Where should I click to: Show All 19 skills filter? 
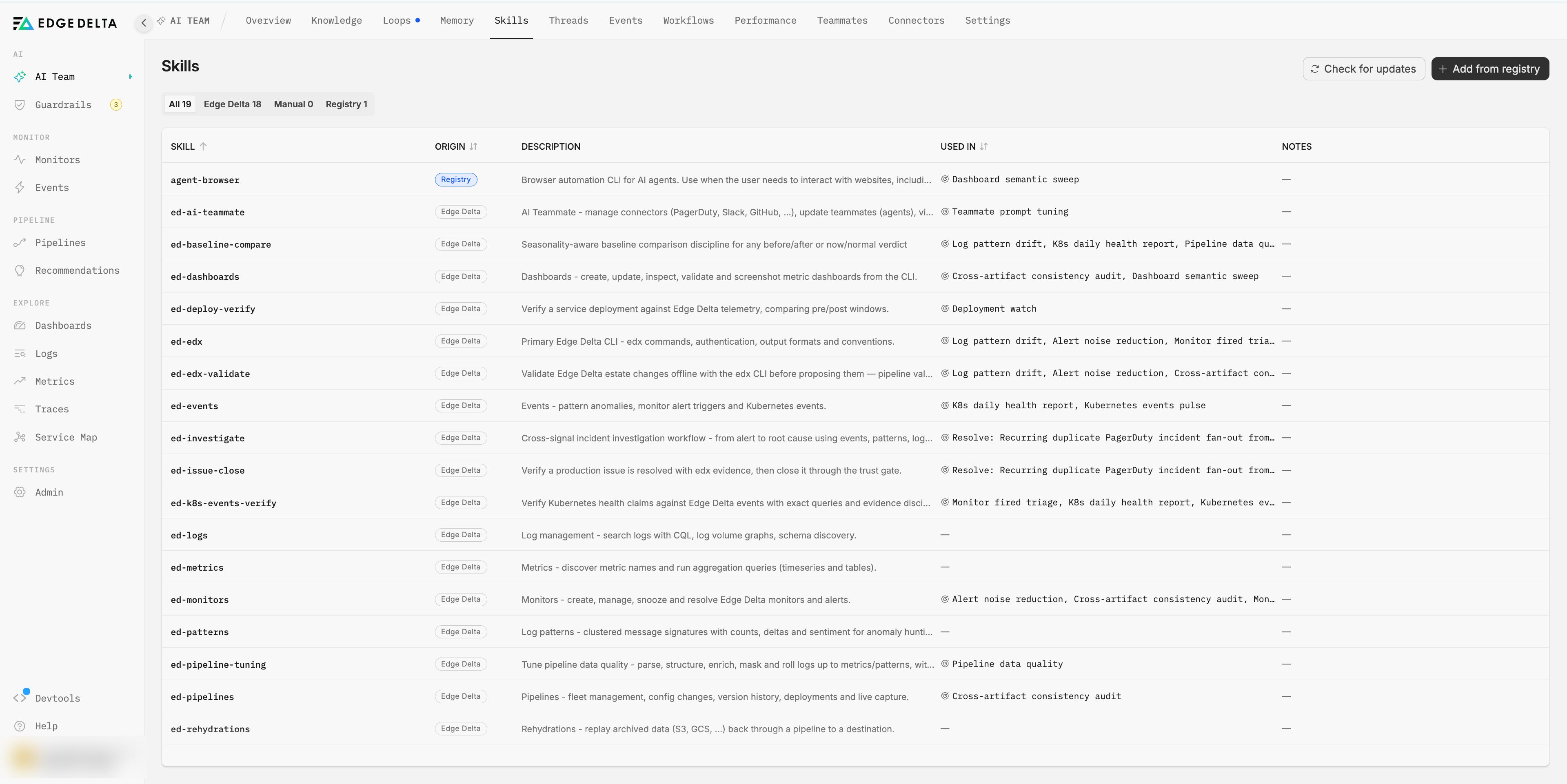180,104
